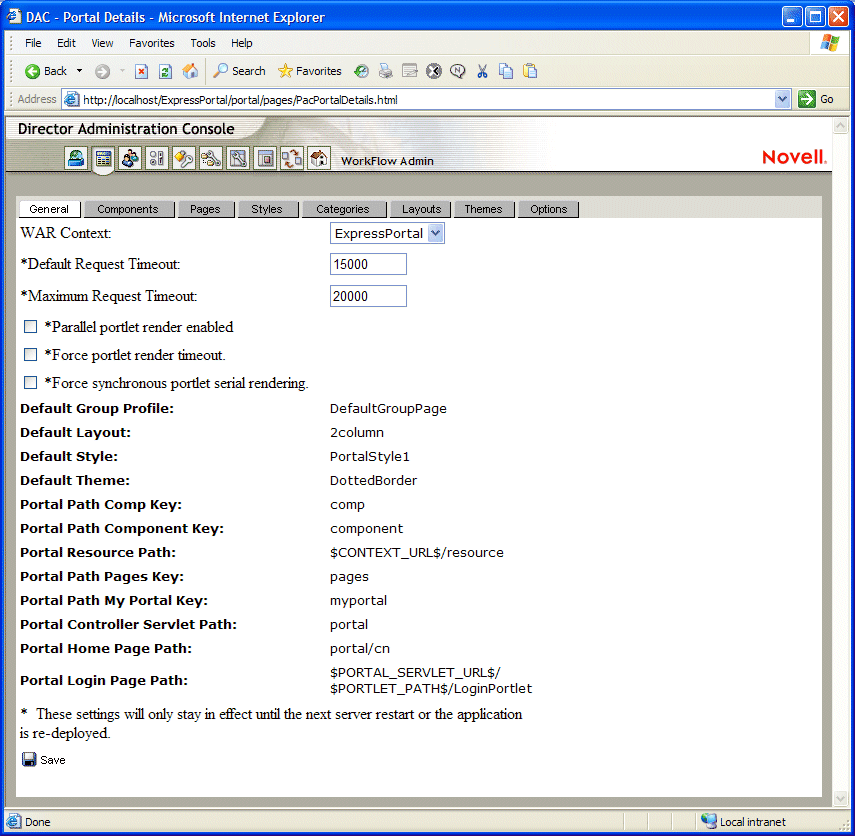Click the selected portal grid console icon

coord(103,158)
